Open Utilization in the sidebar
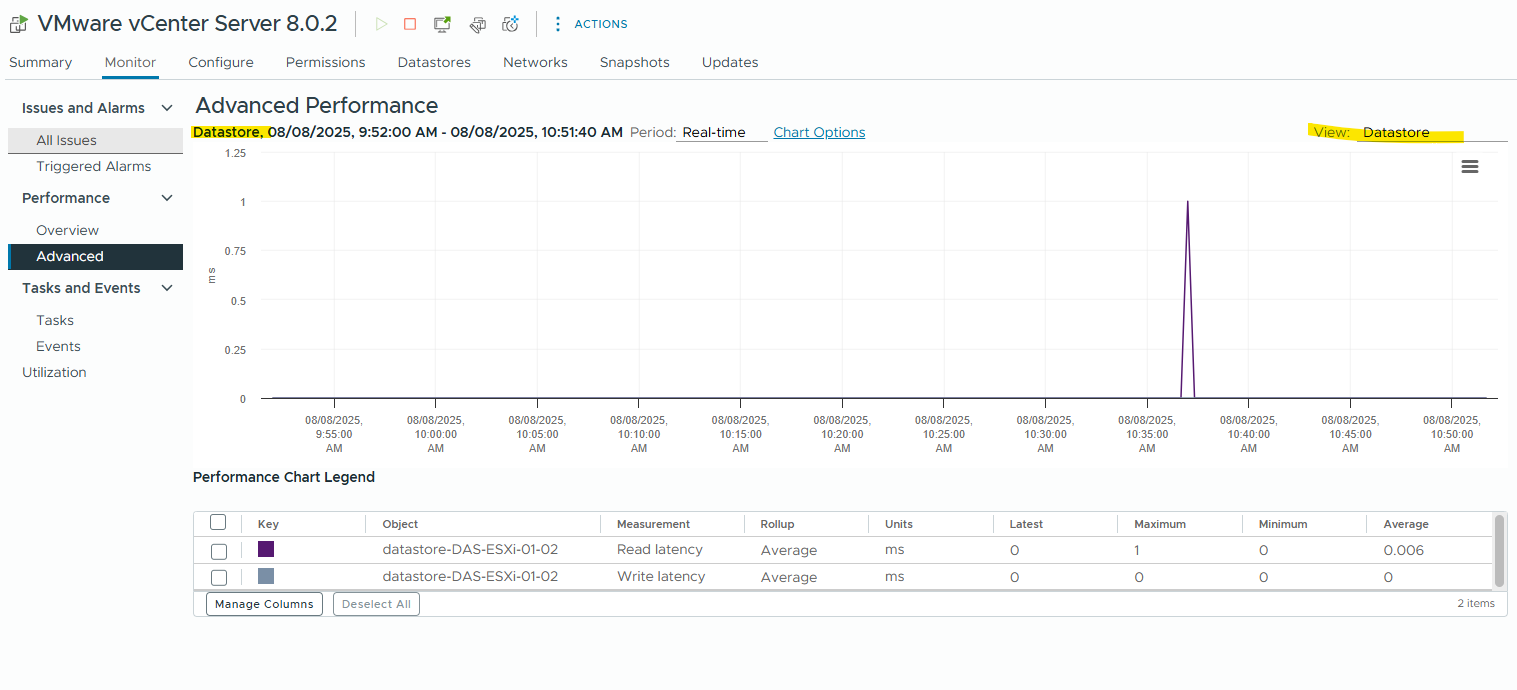 point(54,372)
